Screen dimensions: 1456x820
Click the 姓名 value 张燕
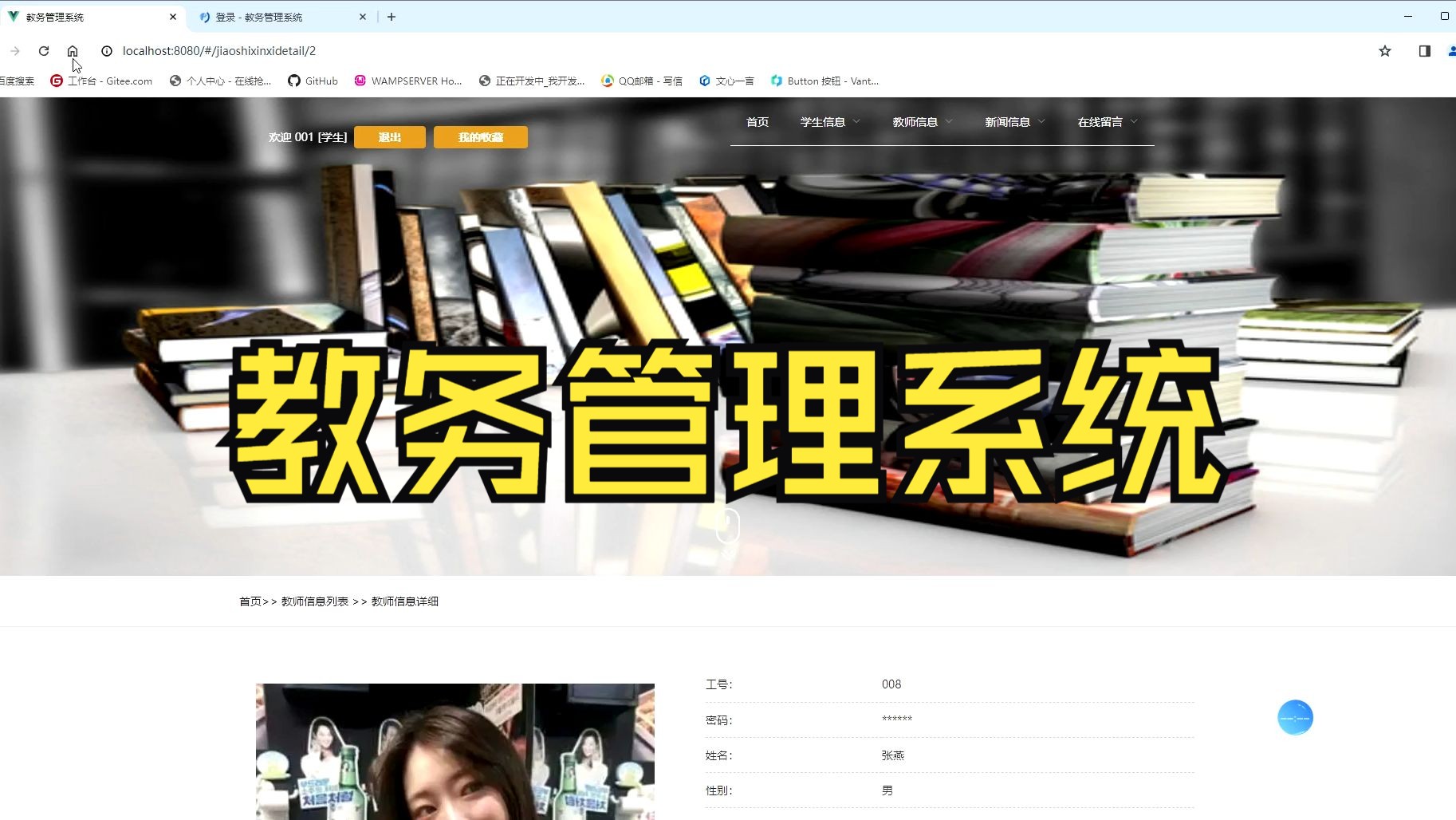[893, 755]
